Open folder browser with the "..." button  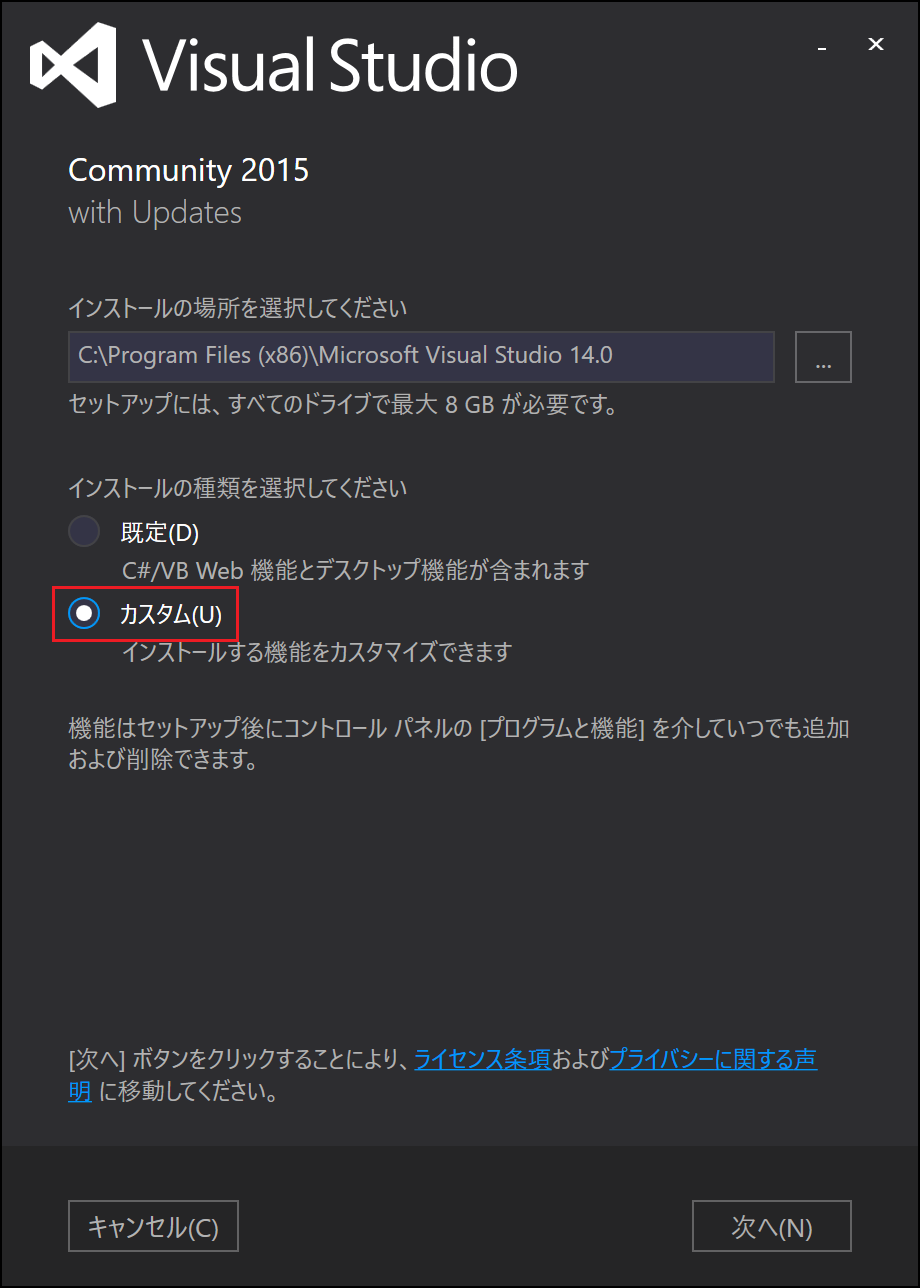[823, 357]
